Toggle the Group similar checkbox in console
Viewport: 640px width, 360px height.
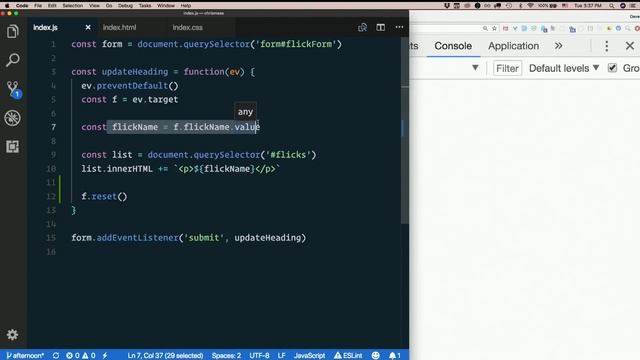pos(612,68)
